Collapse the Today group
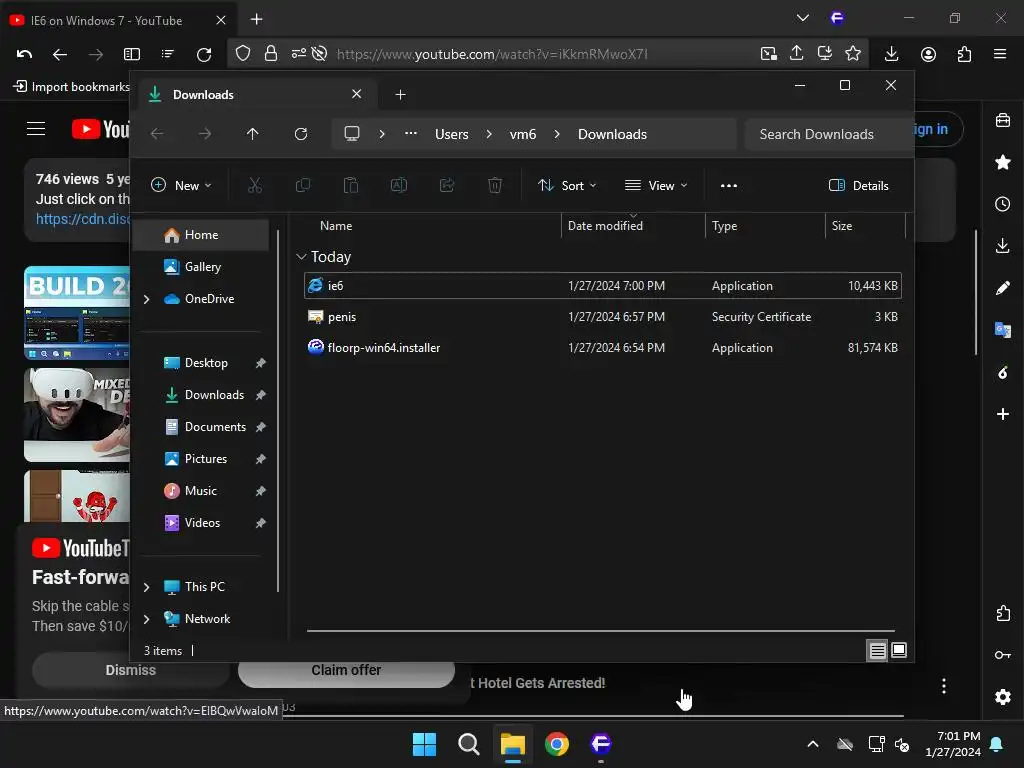This screenshot has width=1024, height=768. 301,257
